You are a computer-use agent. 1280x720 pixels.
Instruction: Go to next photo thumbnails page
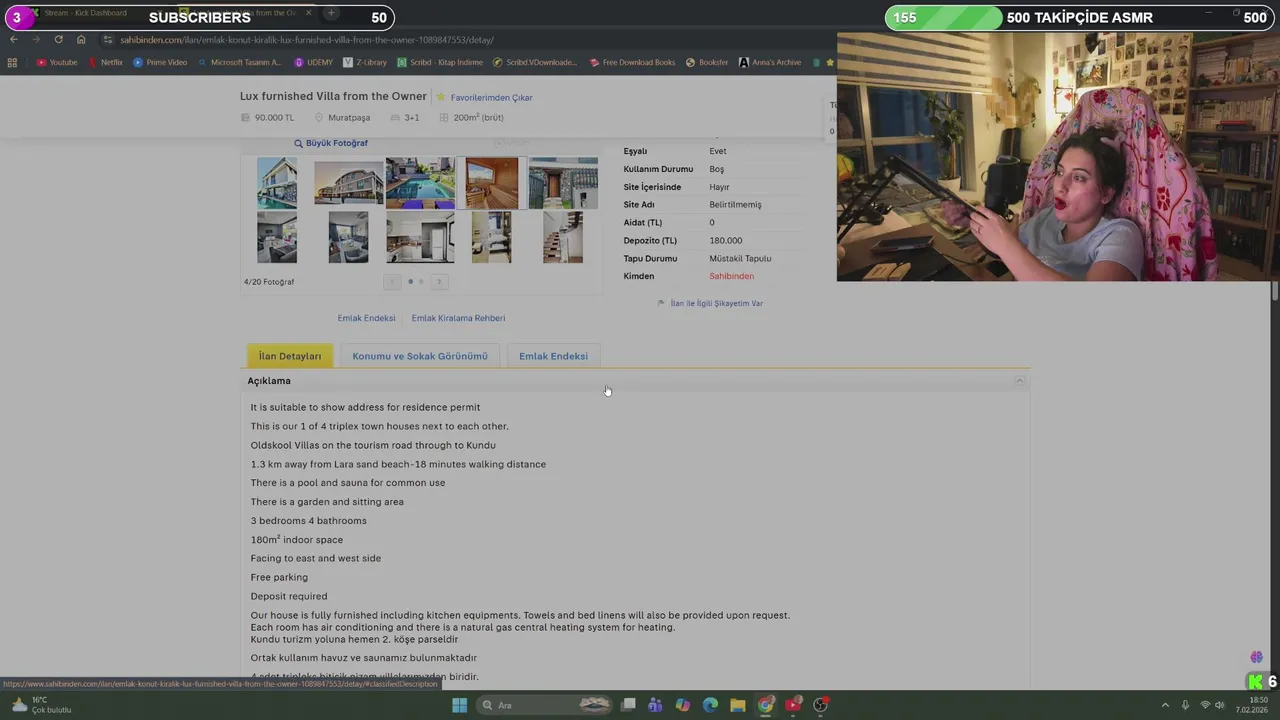[438, 282]
